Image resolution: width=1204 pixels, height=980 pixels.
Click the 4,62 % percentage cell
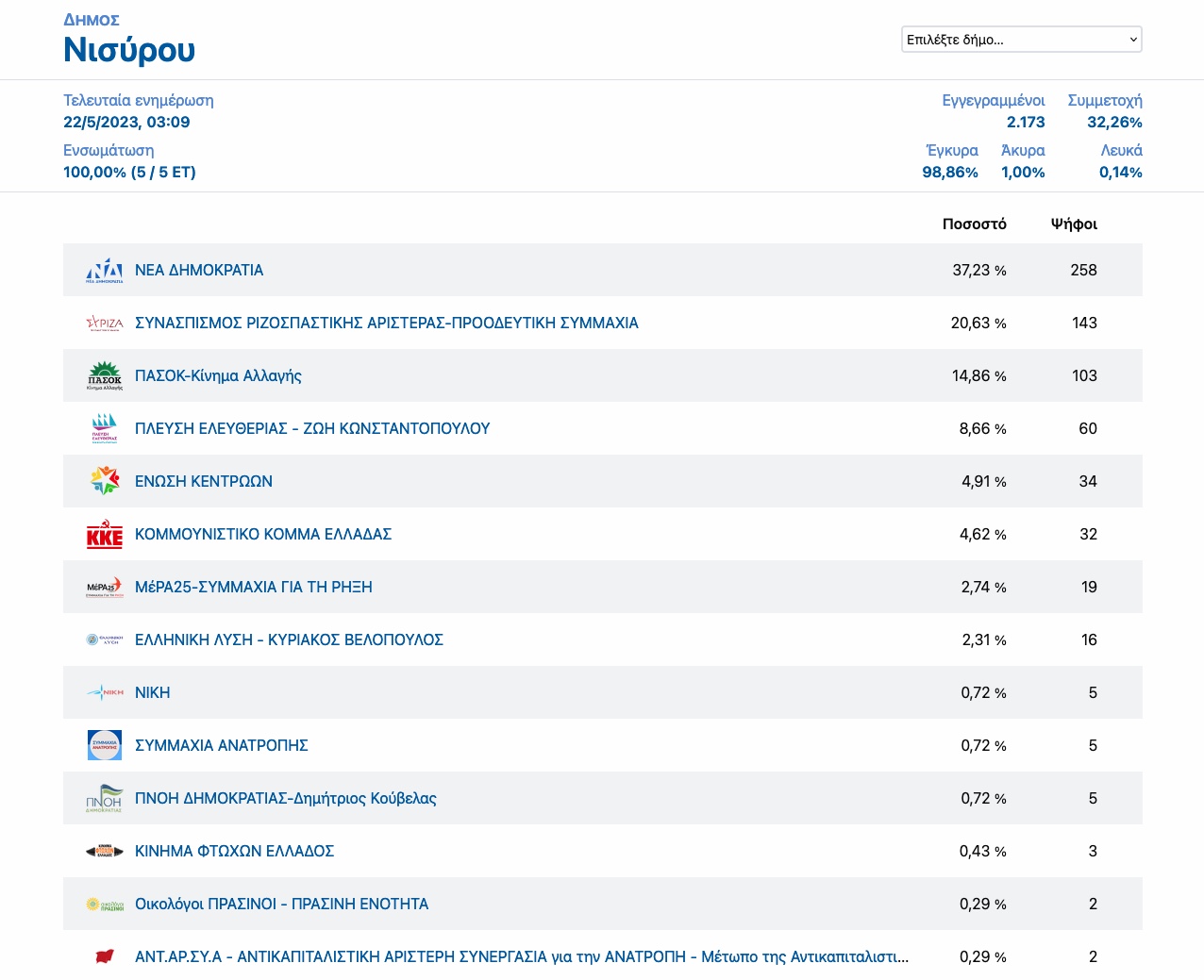coord(983,534)
